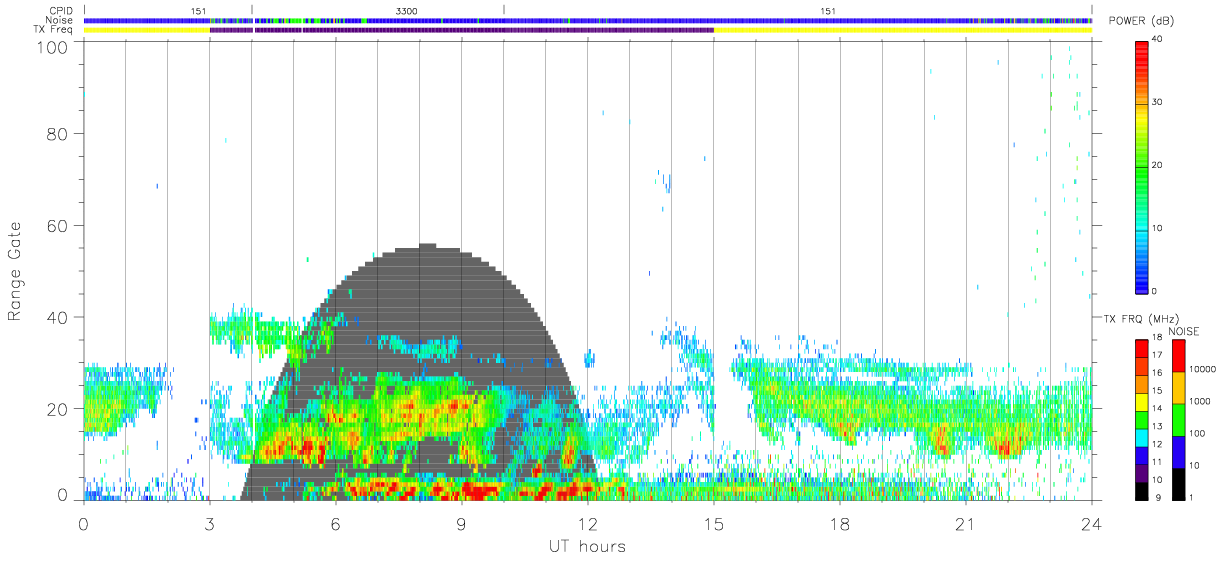Click the blue bottom of the power colorbar
Image resolution: width=1228 pixels, height=567 pixels.
(x=1141, y=285)
